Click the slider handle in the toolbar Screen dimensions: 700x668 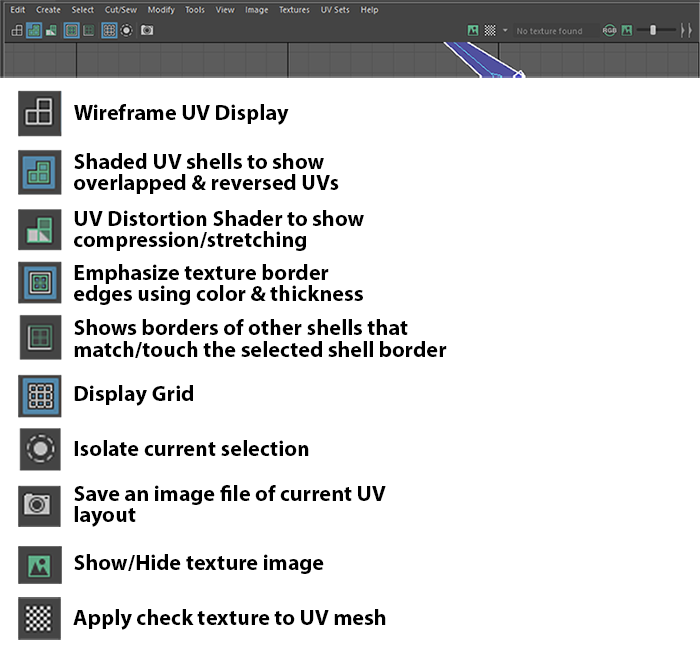click(653, 31)
